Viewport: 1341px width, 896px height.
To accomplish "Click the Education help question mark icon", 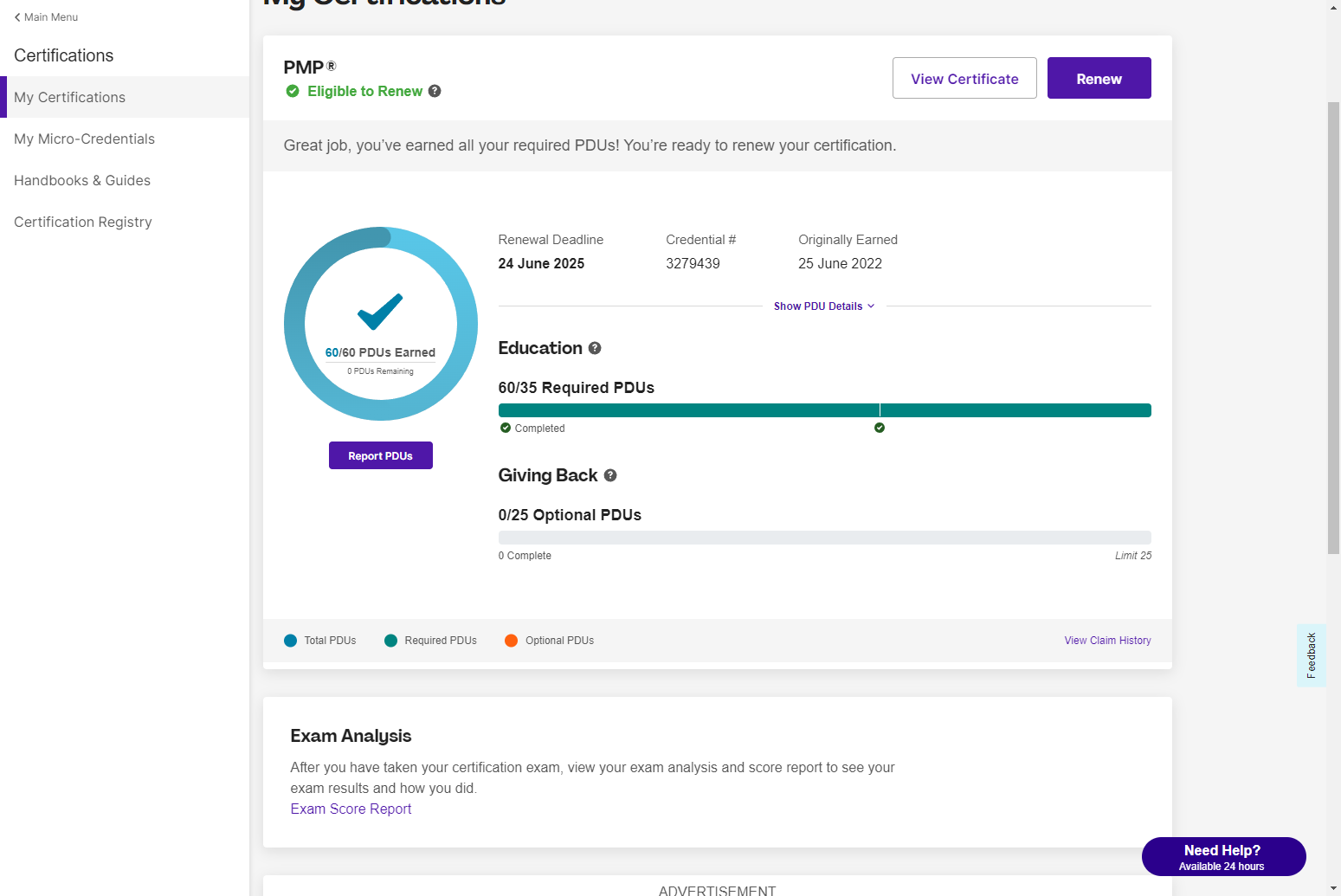I will point(595,348).
